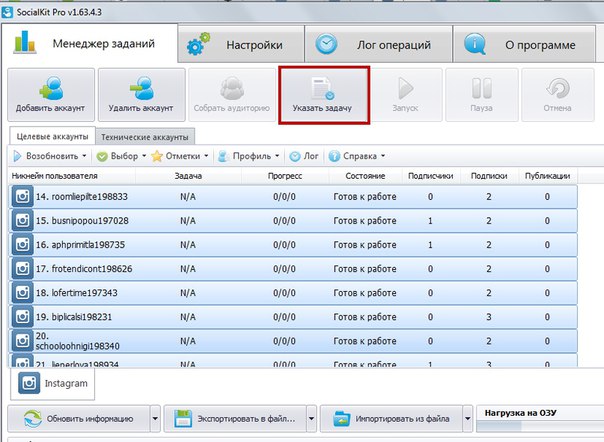Click the Обновить информацию refresh button
Image resolution: width=604 pixels, height=442 pixels.
click(x=79, y=418)
